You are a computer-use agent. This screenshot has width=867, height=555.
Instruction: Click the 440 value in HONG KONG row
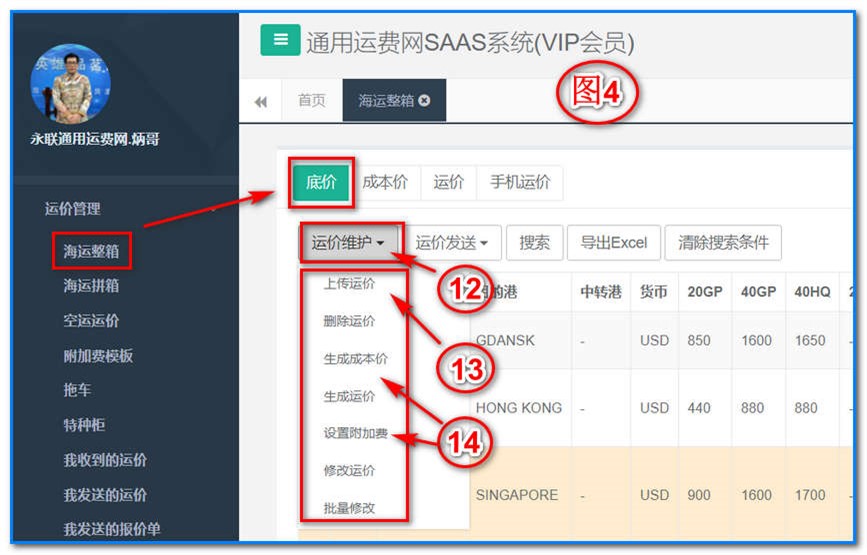[x=699, y=408]
